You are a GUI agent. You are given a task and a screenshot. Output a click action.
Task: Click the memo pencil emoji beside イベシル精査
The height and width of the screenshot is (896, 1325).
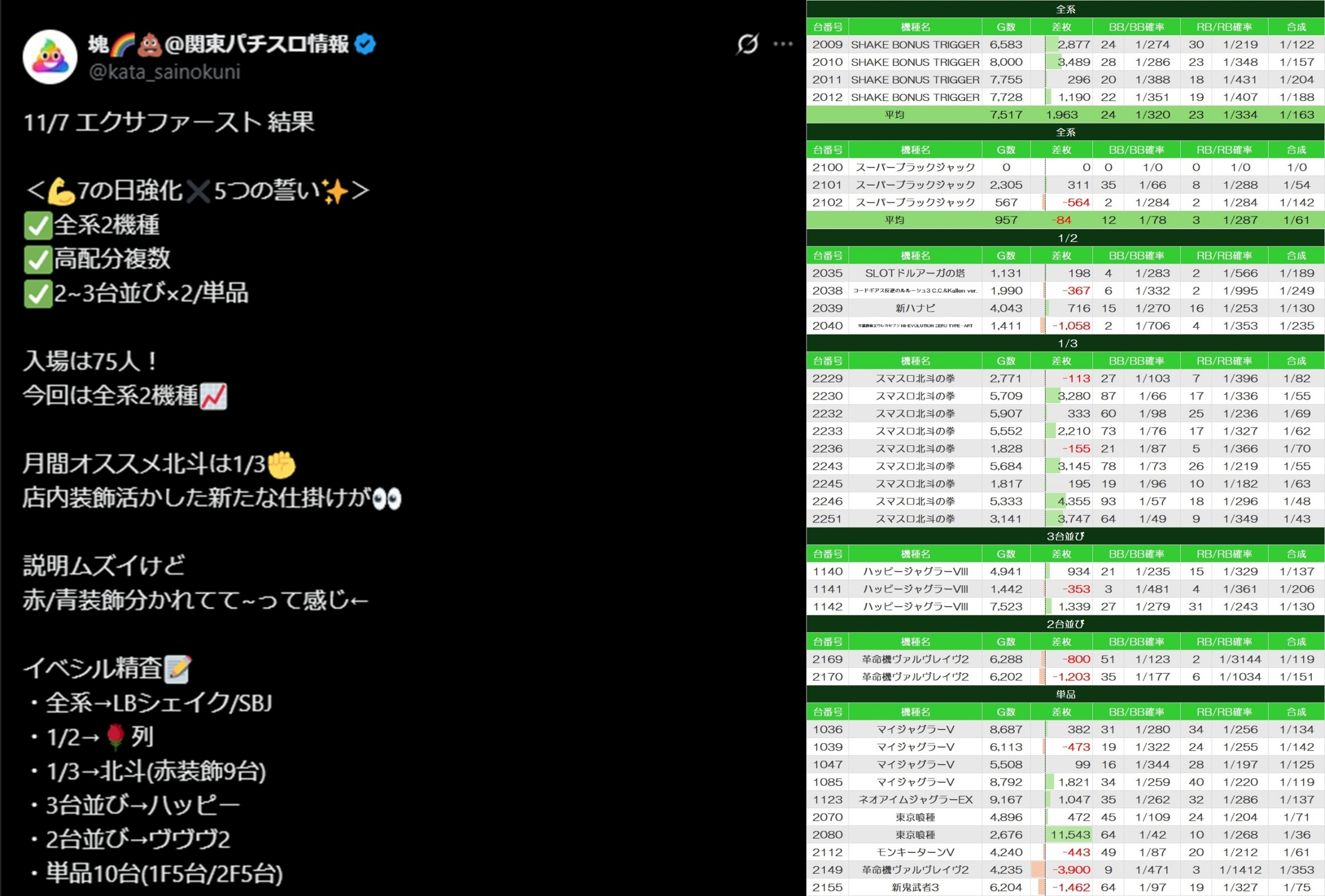(x=177, y=669)
